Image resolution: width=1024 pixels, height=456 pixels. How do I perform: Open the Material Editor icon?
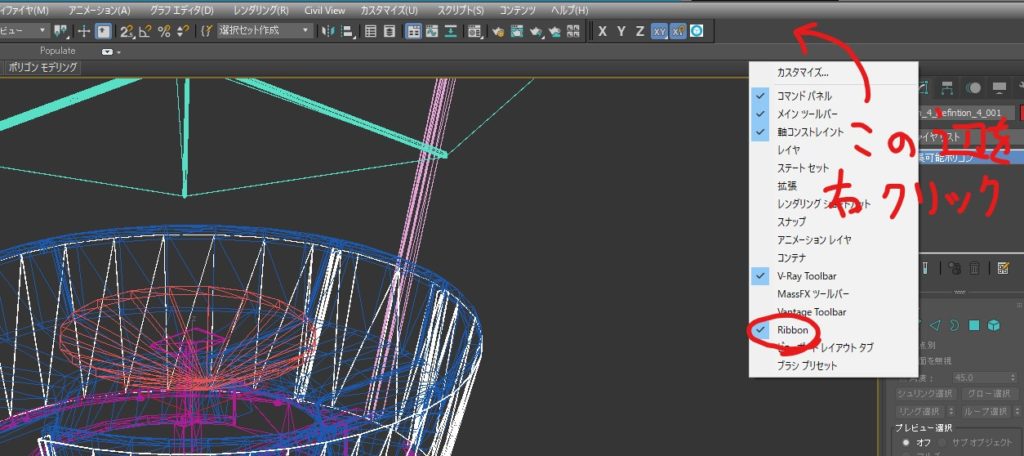[x=474, y=31]
